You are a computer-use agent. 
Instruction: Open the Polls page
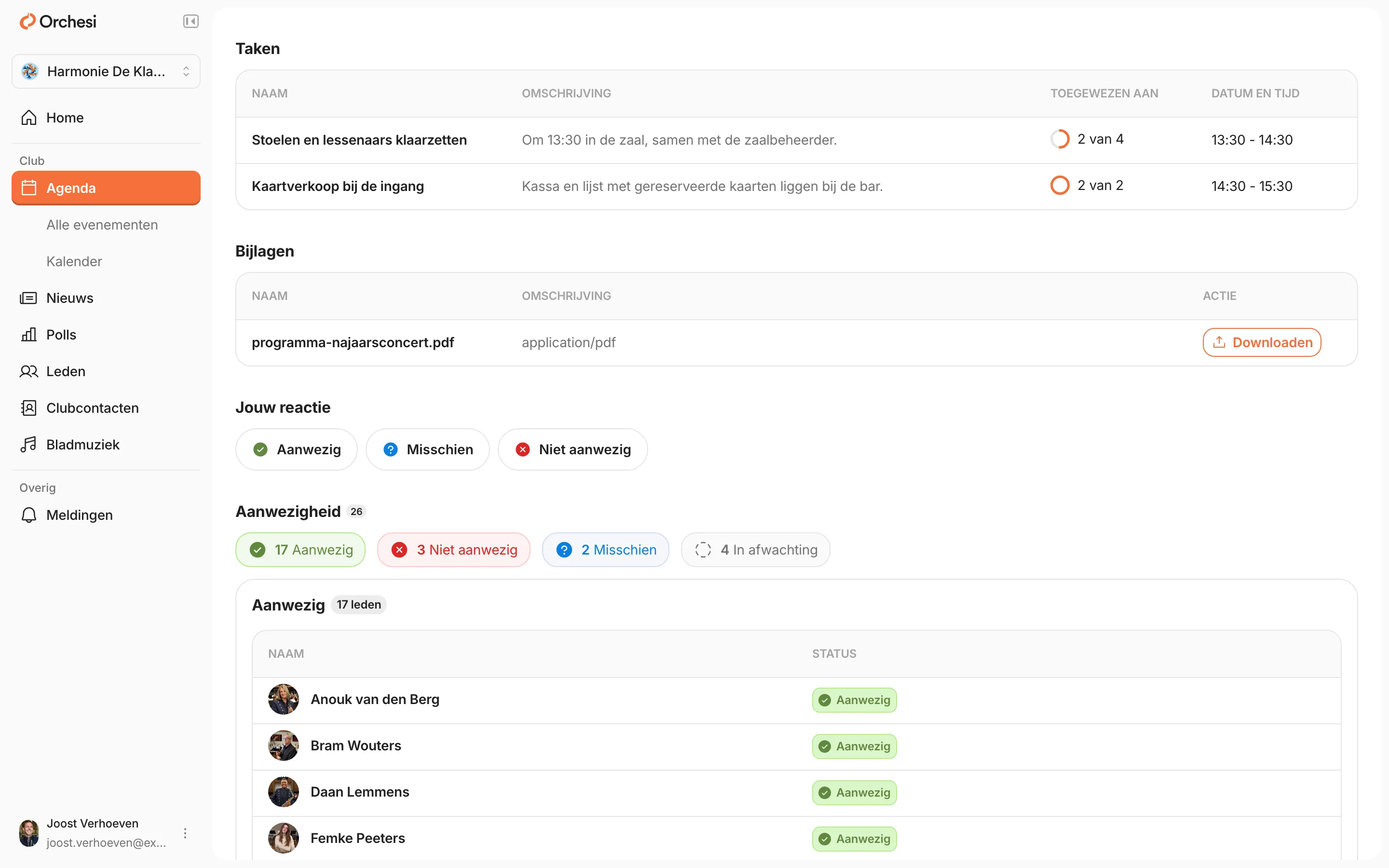pyautogui.click(x=106, y=335)
